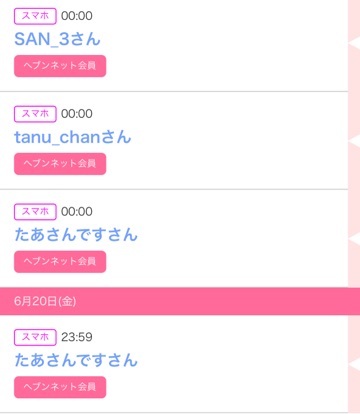Viewport: 360px width, 414px height.
Task: Click the 00:00 timestamp of SAN_3さん
Action: pos(77,16)
